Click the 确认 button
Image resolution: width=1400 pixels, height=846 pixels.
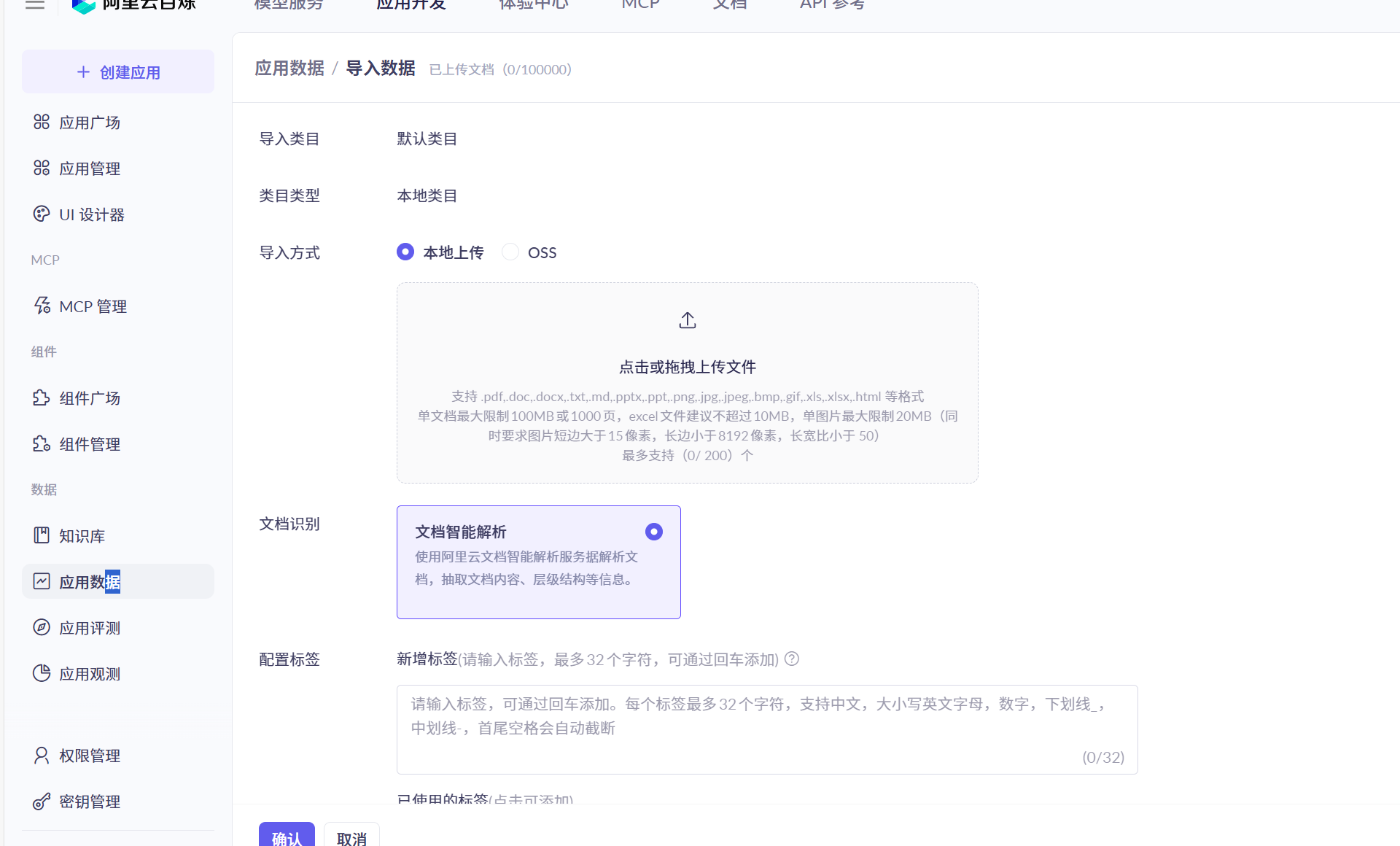click(x=287, y=837)
